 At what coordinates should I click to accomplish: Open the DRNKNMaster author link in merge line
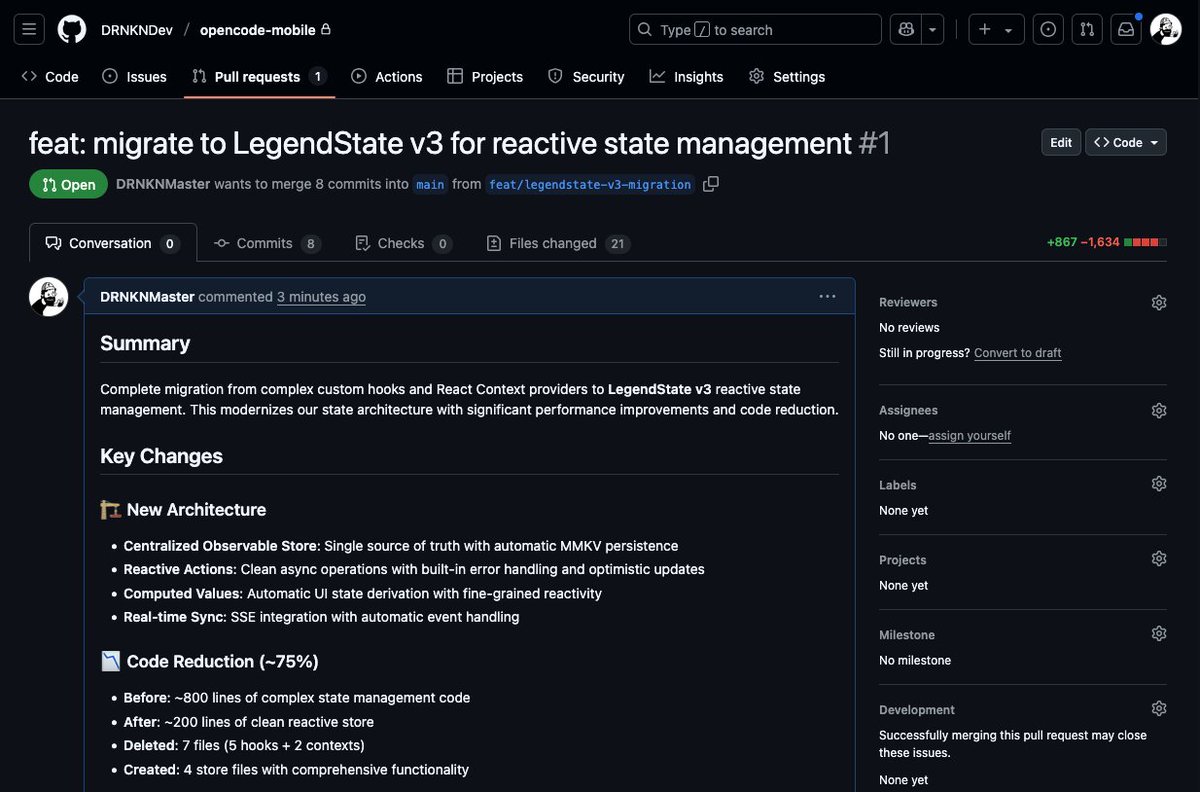tap(163, 184)
